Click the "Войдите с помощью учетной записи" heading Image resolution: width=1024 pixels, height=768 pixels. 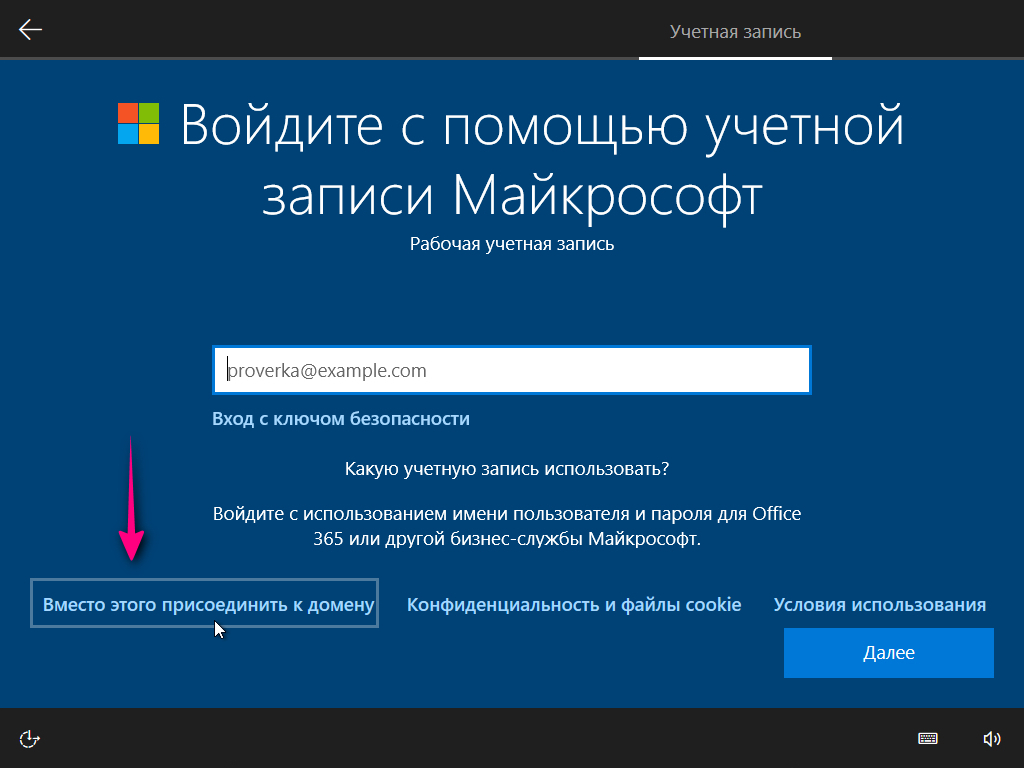click(542, 127)
